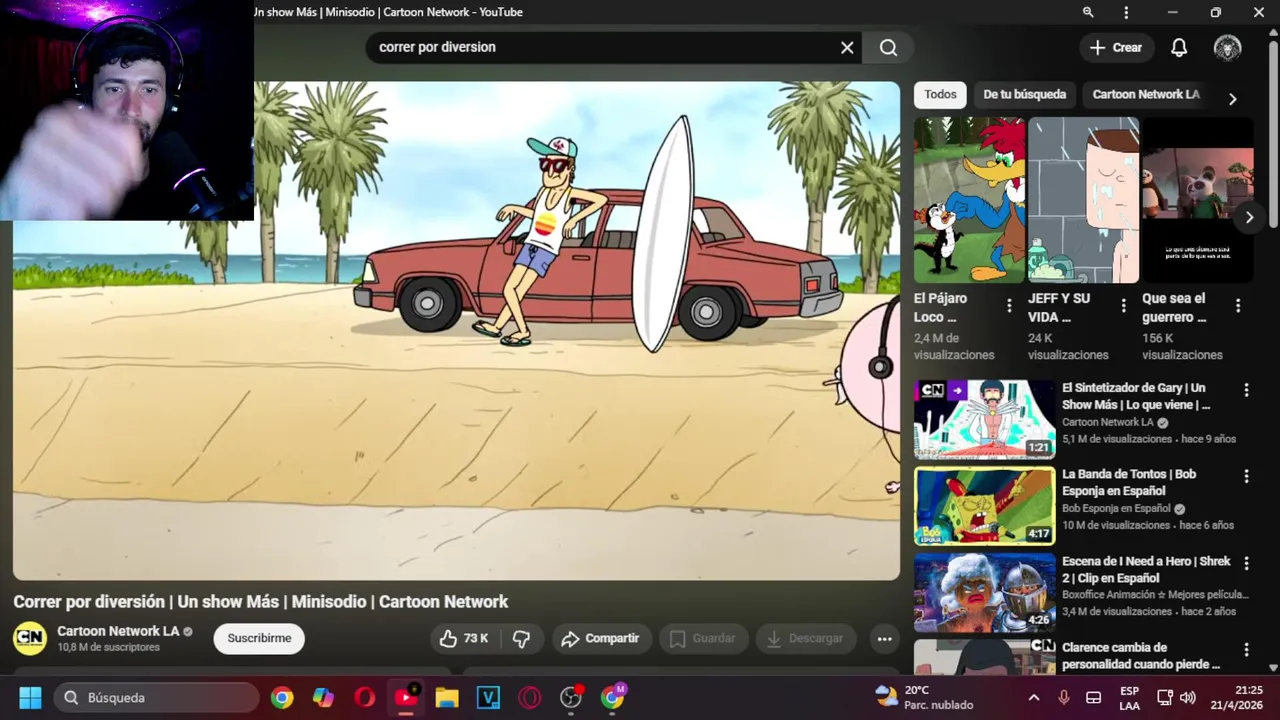
Task: Clear the search box with the X icon
Action: 847,47
